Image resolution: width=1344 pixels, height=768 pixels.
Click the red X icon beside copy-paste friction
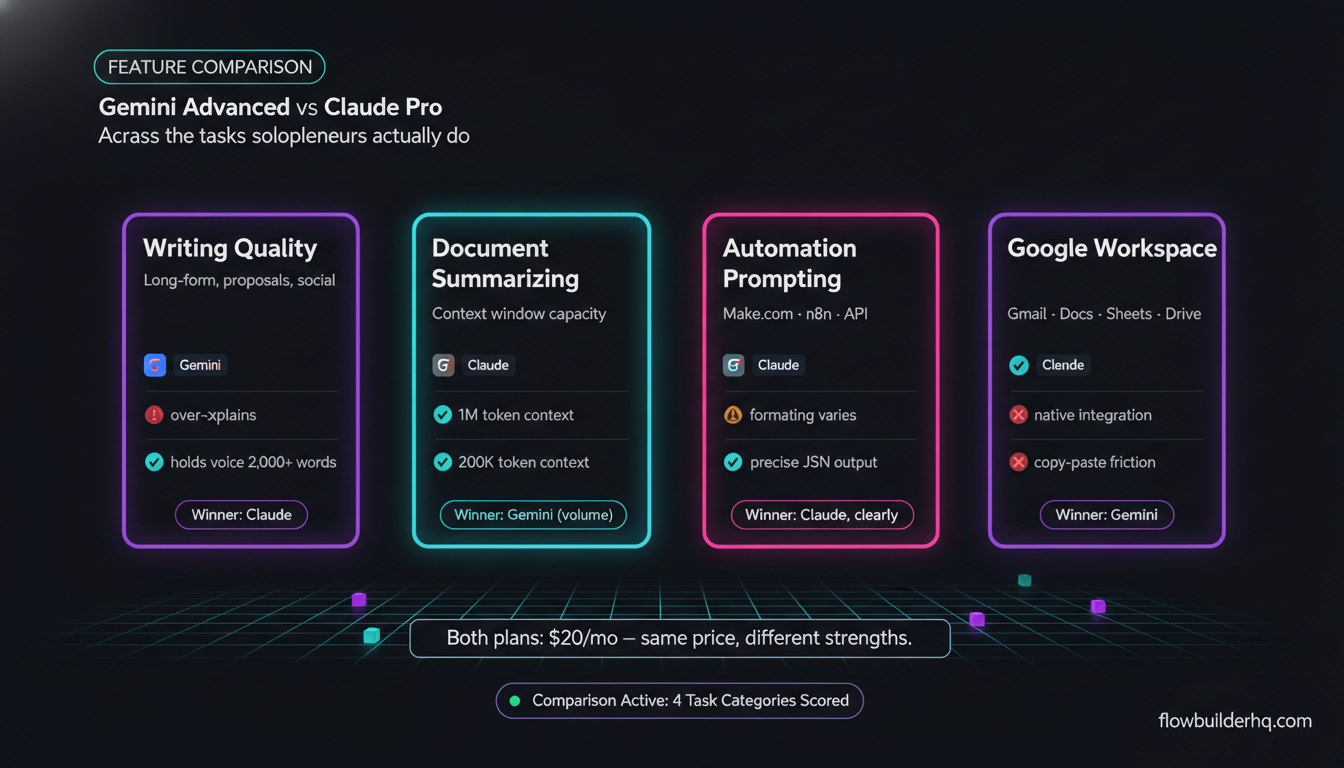[1018, 462]
